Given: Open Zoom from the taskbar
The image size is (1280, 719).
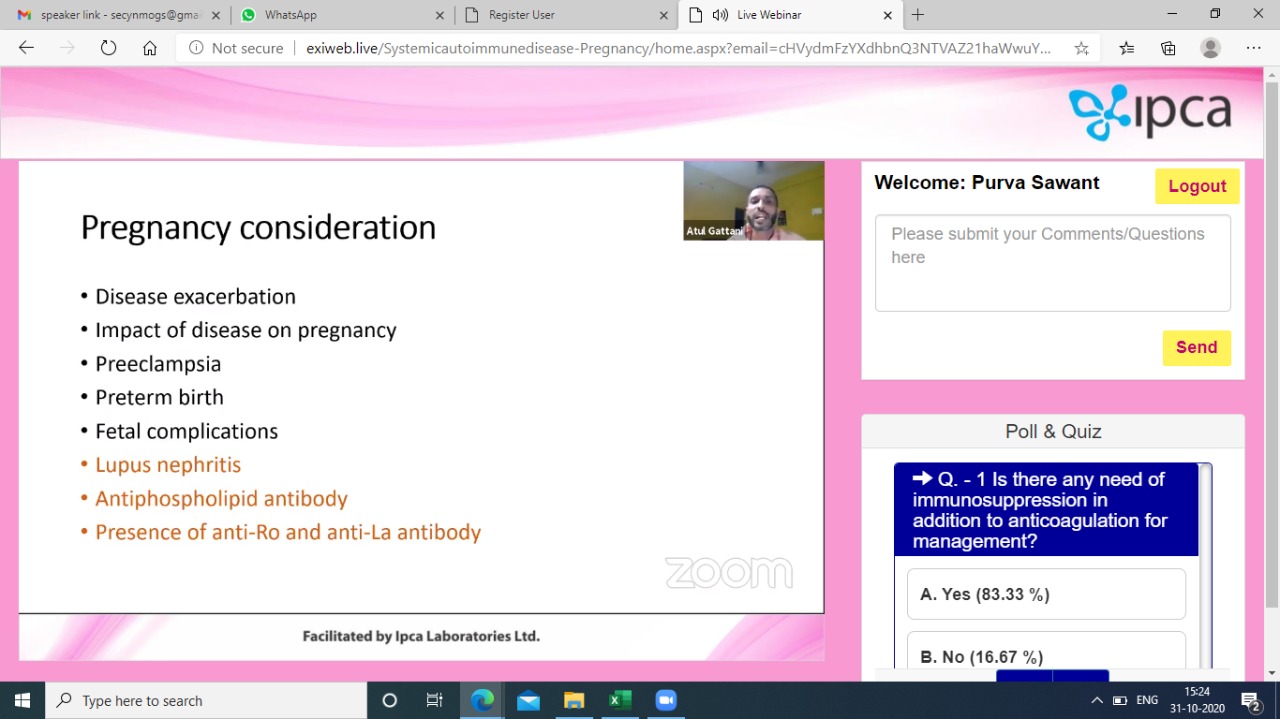Looking at the screenshot, I should click(666, 700).
